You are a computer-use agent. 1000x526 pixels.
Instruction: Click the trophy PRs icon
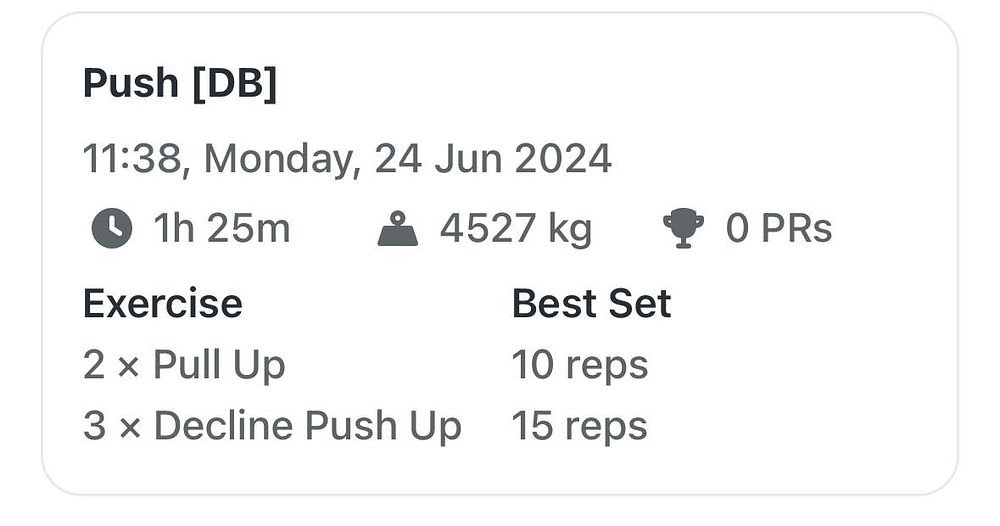coord(684,228)
